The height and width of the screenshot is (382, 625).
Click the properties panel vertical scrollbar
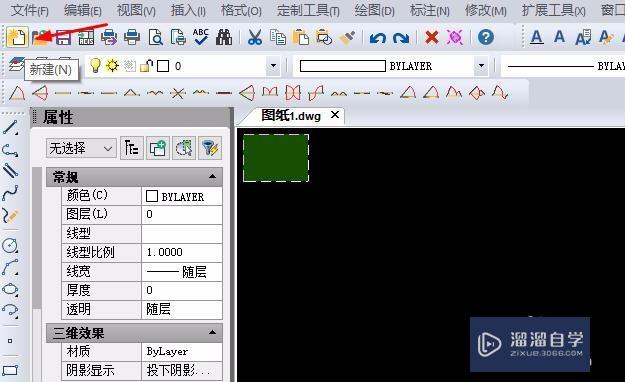[37, 239]
